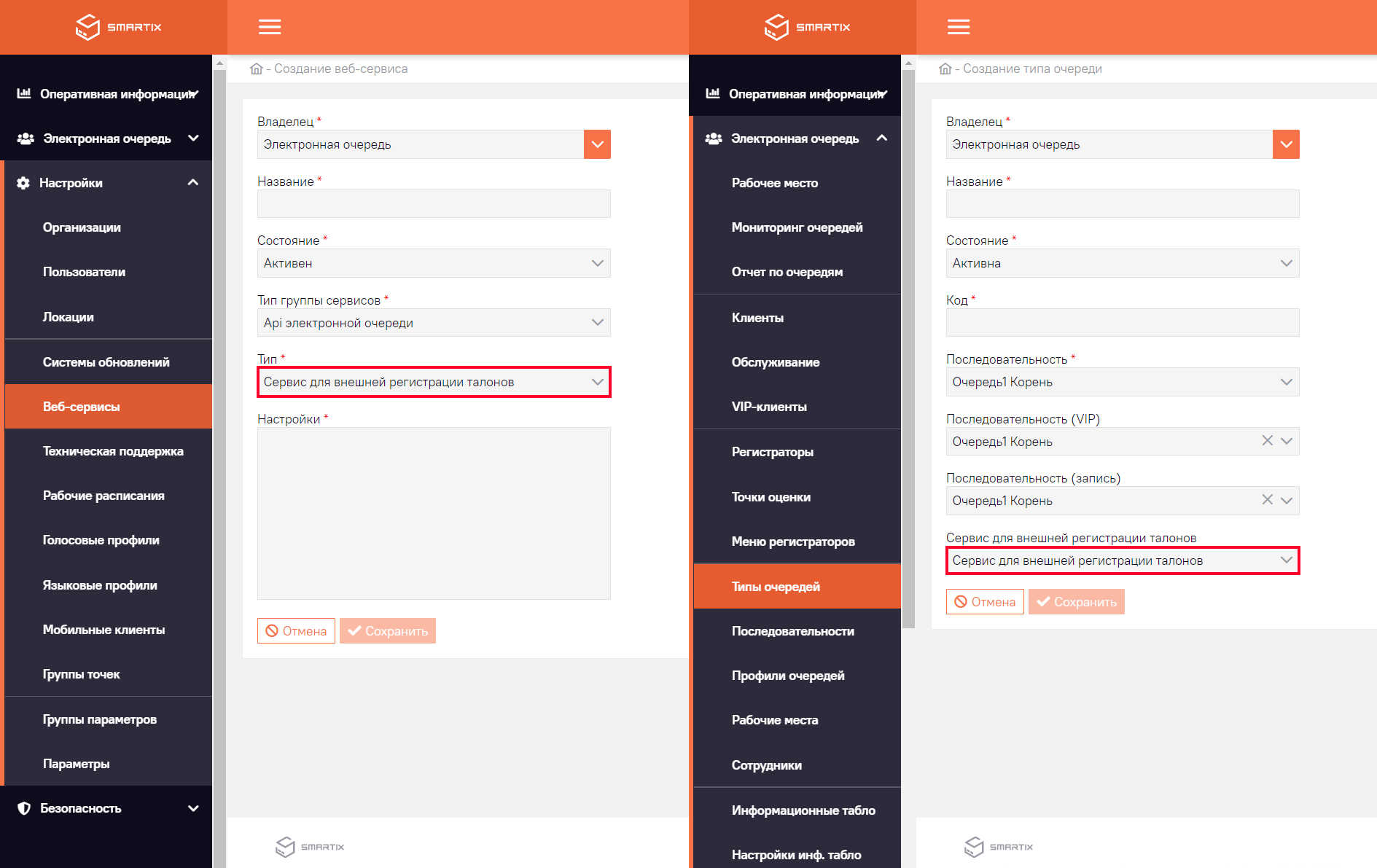Image resolution: width=1377 pixels, height=868 pixels.
Task: Click 'Отмена' button in queue type form
Action: [x=985, y=602]
